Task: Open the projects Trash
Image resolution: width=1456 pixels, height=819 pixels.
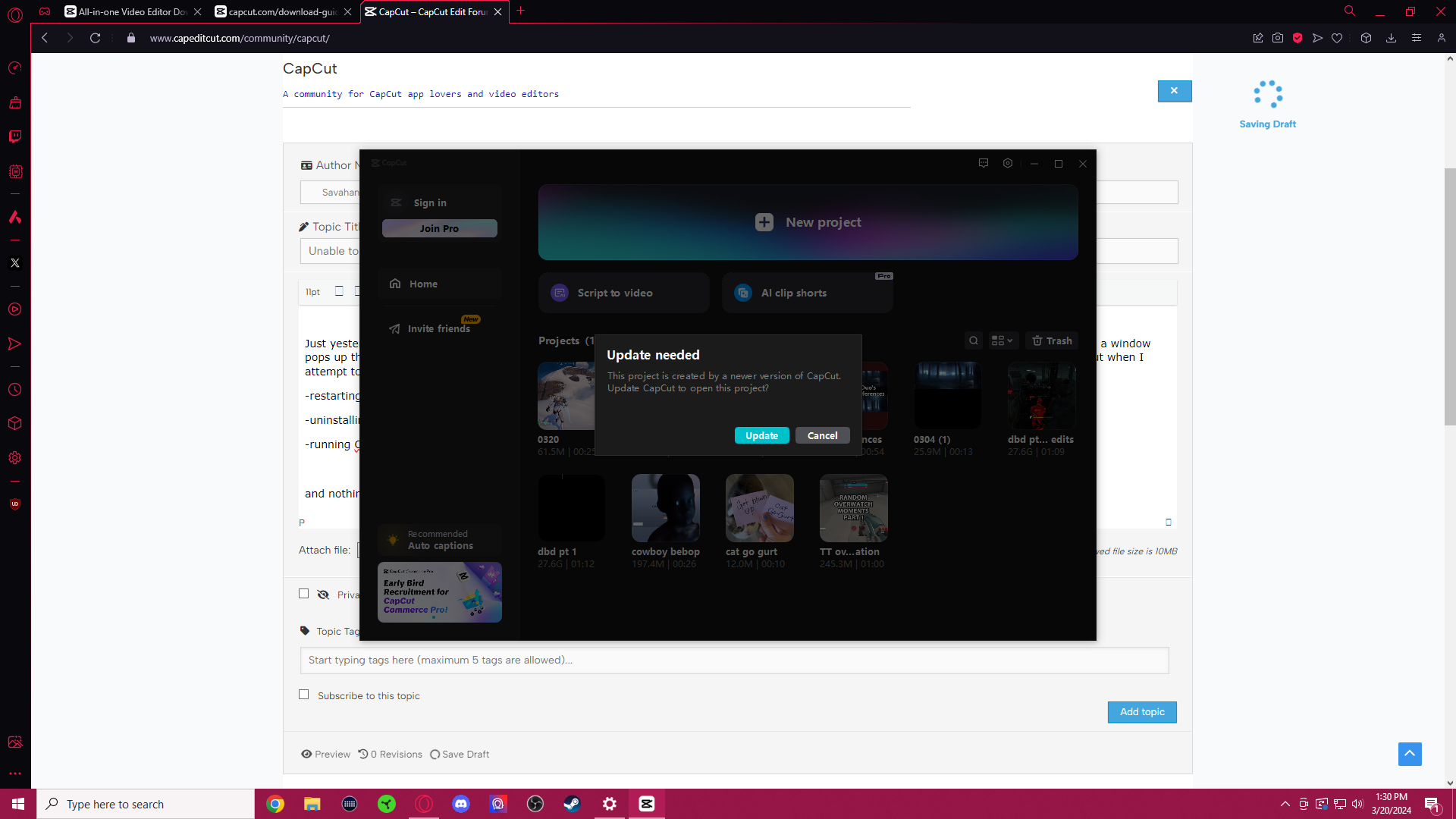Action: [x=1052, y=340]
